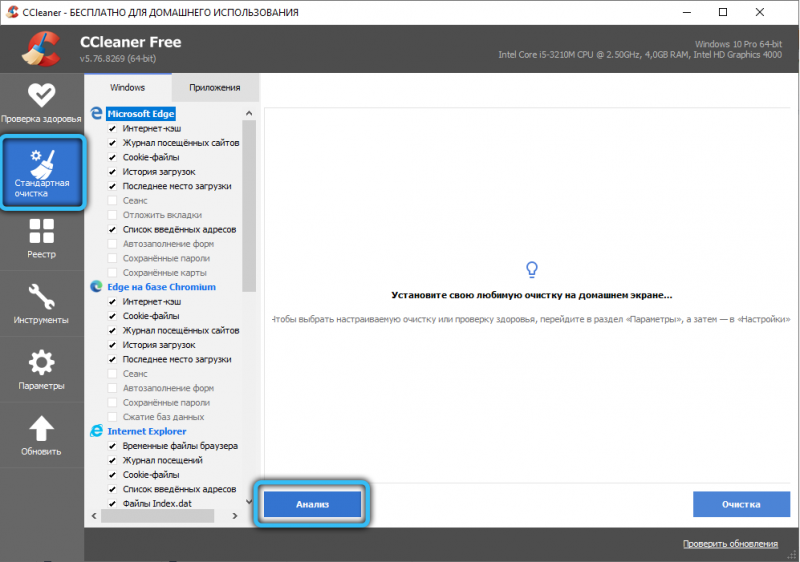
Task: Open the Параметры settings section
Action: coord(41,370)
